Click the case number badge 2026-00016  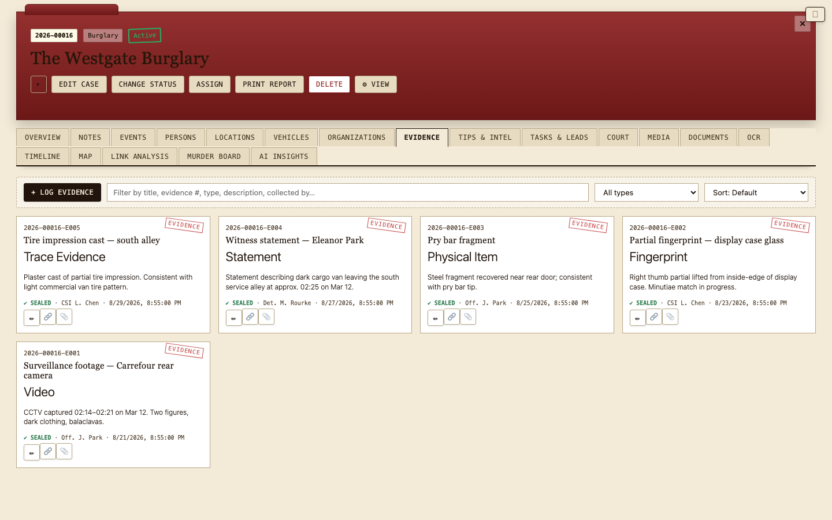(x=54, y=36)
